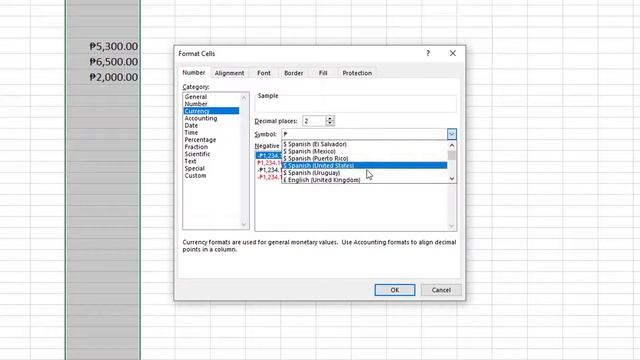This screenshot has height=360, width=640.
Task: Select cell containing ₱2,000.00
Action: tap(103, 77)
